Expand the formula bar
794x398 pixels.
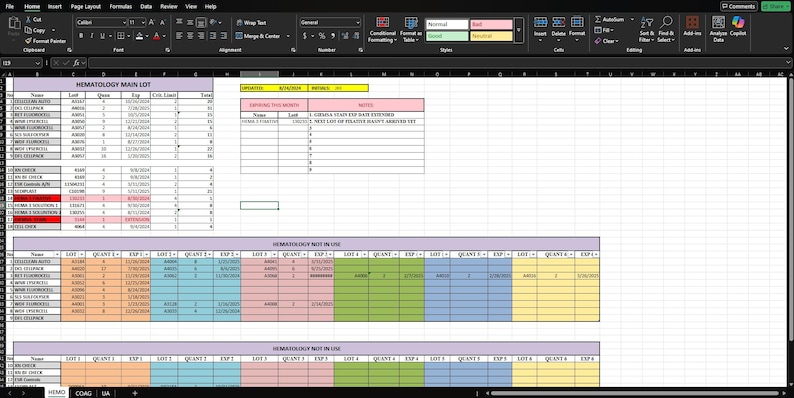tap(788, 63)
